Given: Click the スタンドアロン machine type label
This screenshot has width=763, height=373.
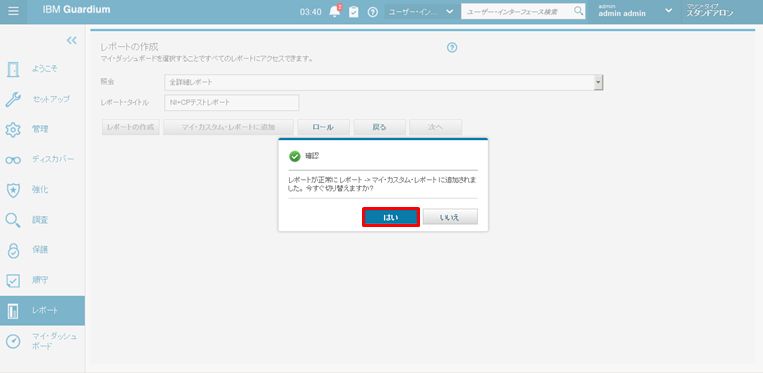Looking at the screenshot, I should [x=710, y=13].
